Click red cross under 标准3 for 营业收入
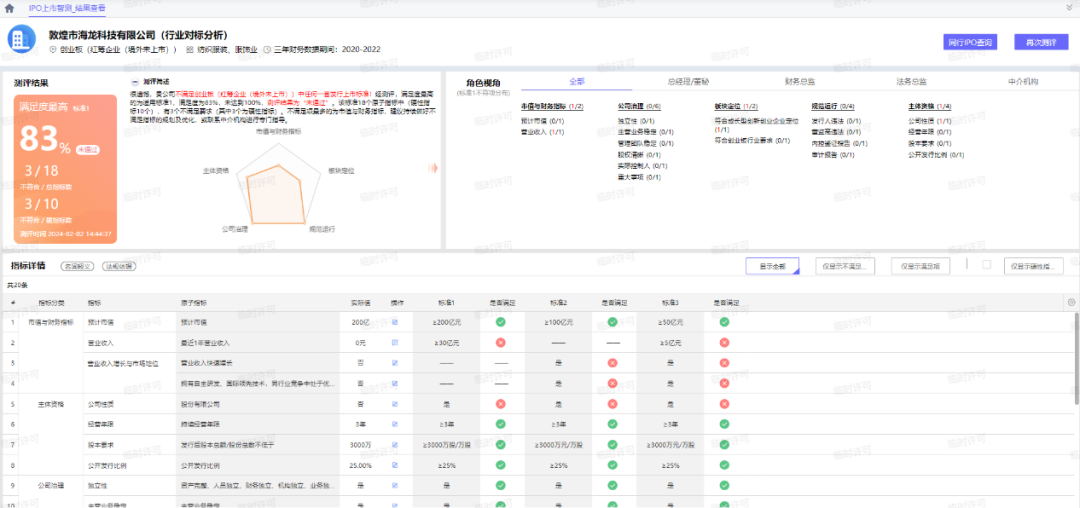Image resolution: width=1080 pixels, height=508 pixels. click(724, 342)
